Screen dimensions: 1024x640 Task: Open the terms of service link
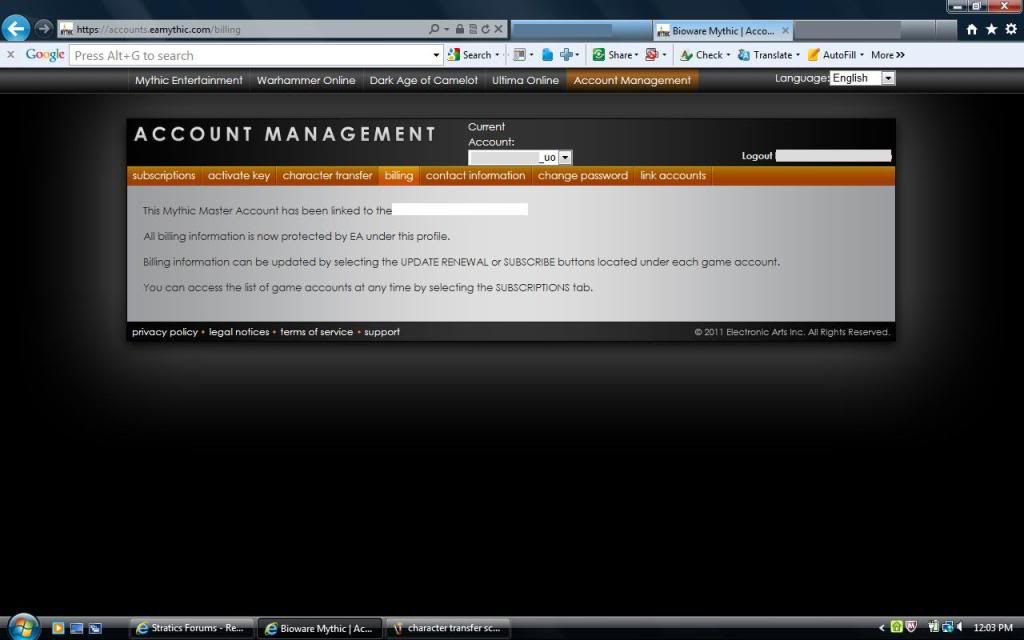[x=317, y=332]
